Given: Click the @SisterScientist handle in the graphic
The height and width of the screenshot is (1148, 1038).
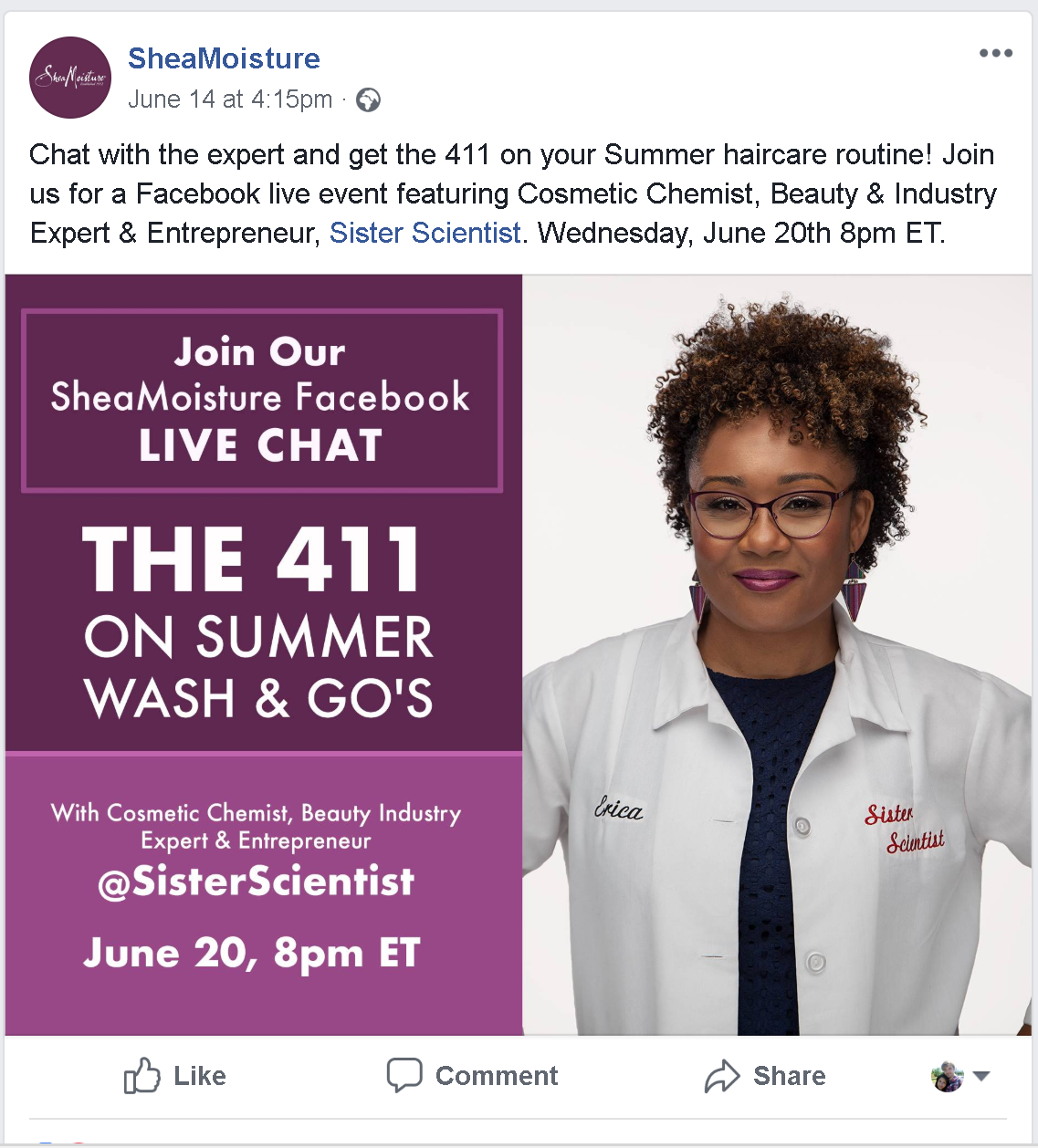Looking at the screenshot, I should (x=257, y=882).
